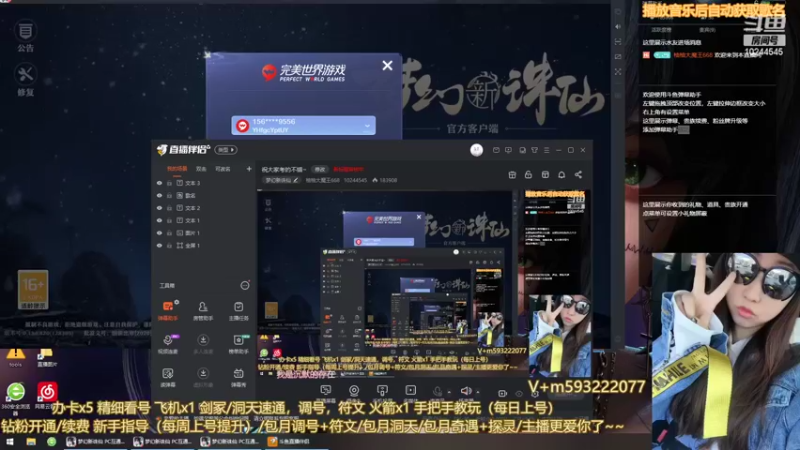Image resolution: width=800 pixels, height=450 pixels.
Task: Open the 弹幕秀 tool
Action: (238, 378)
